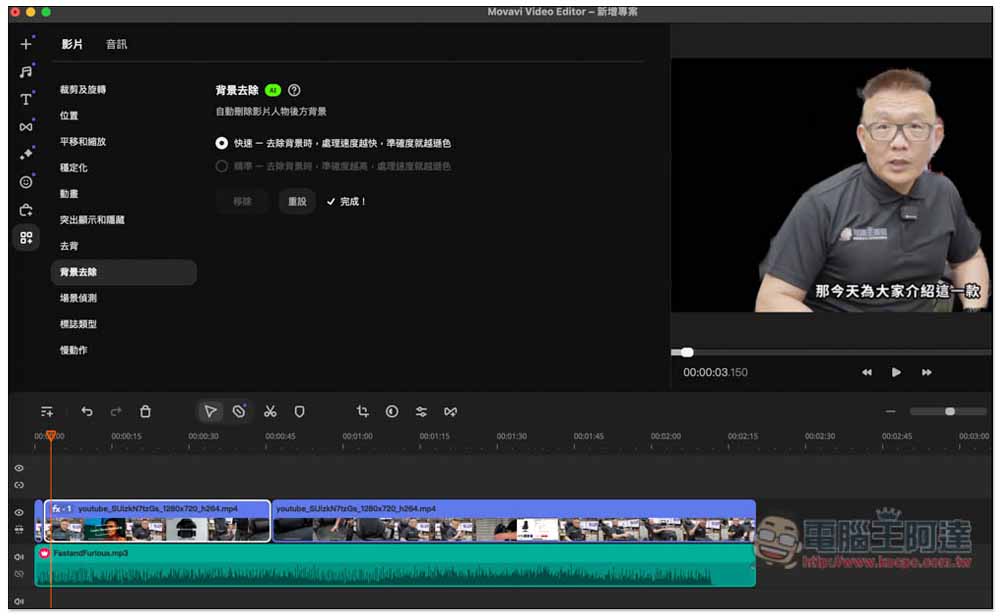Image resolution: width=1000 pixels, height=616 pixels.
Task: Open 穩定化 in the tool list
Action: pyautogui.click(x=73, y=168)
